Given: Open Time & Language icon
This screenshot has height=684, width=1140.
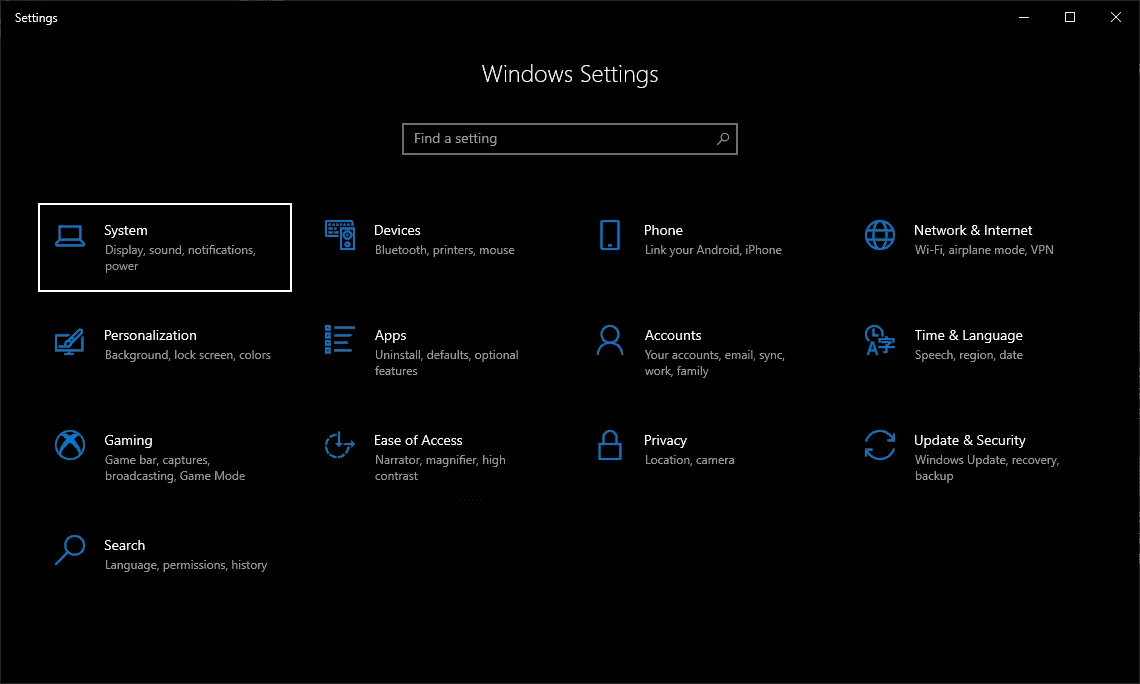Looking at the screenshot, I should (880, 340).
